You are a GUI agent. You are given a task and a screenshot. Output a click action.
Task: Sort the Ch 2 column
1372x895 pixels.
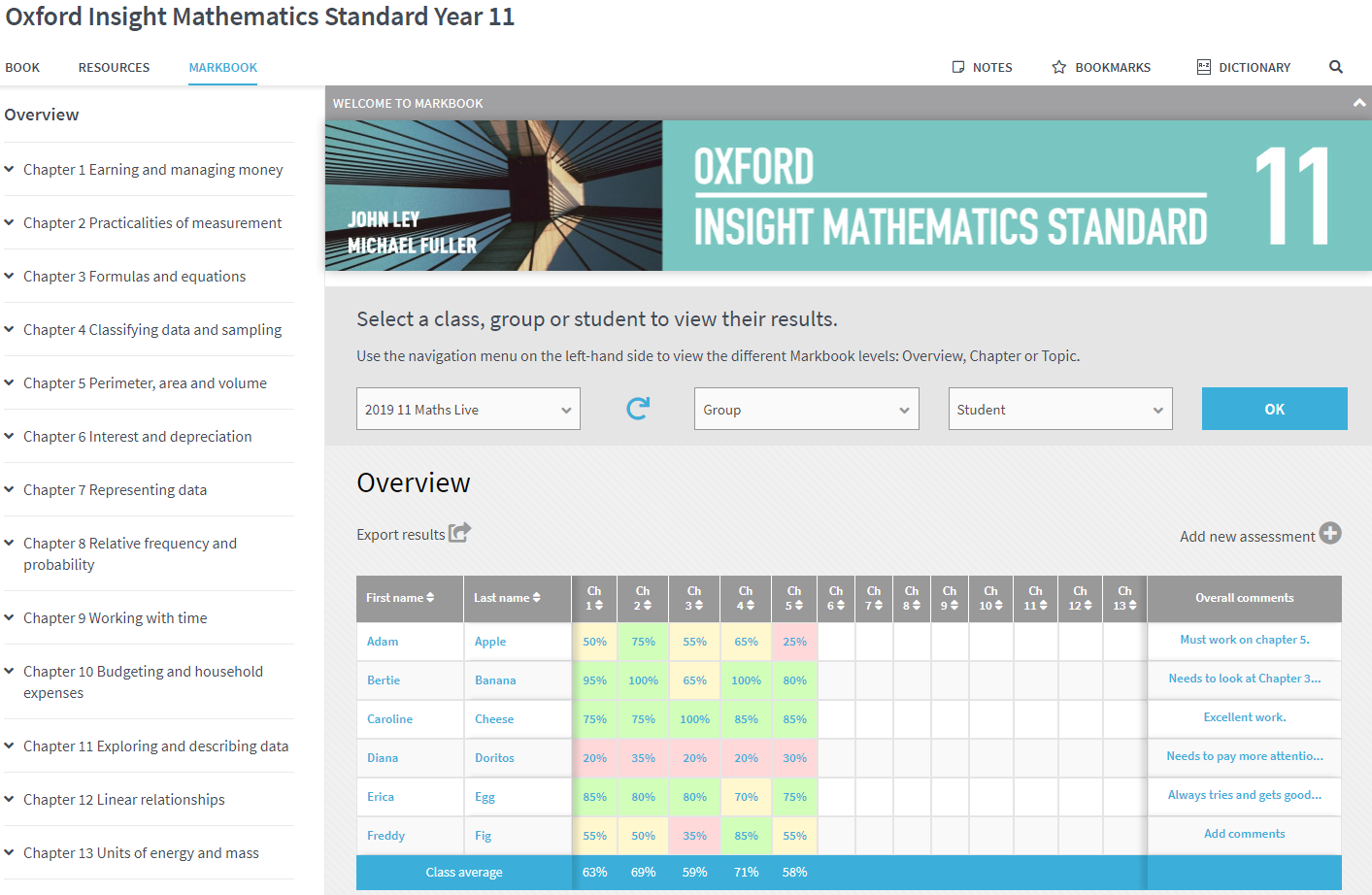click(648, 605)
